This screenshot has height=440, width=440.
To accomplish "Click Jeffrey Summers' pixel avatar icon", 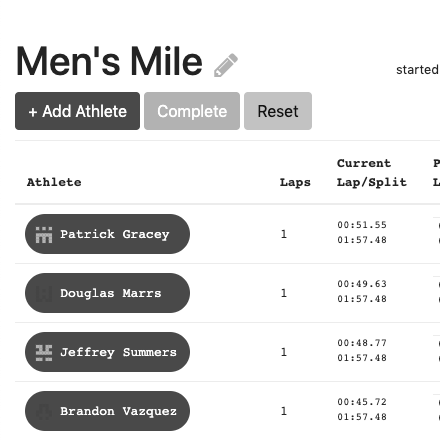I will pyautogui.click(x=44, y=353).
